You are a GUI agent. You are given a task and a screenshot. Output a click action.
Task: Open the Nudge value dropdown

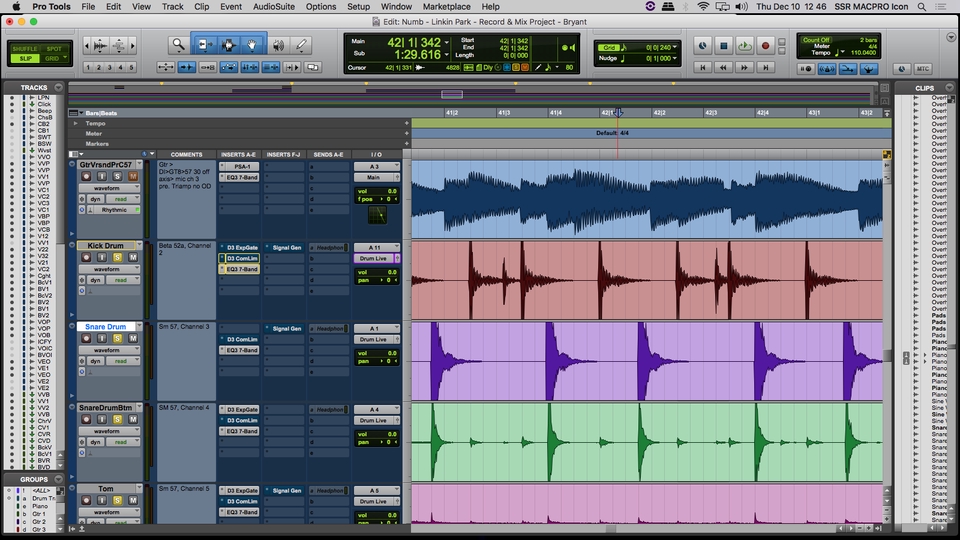(675, 58)
